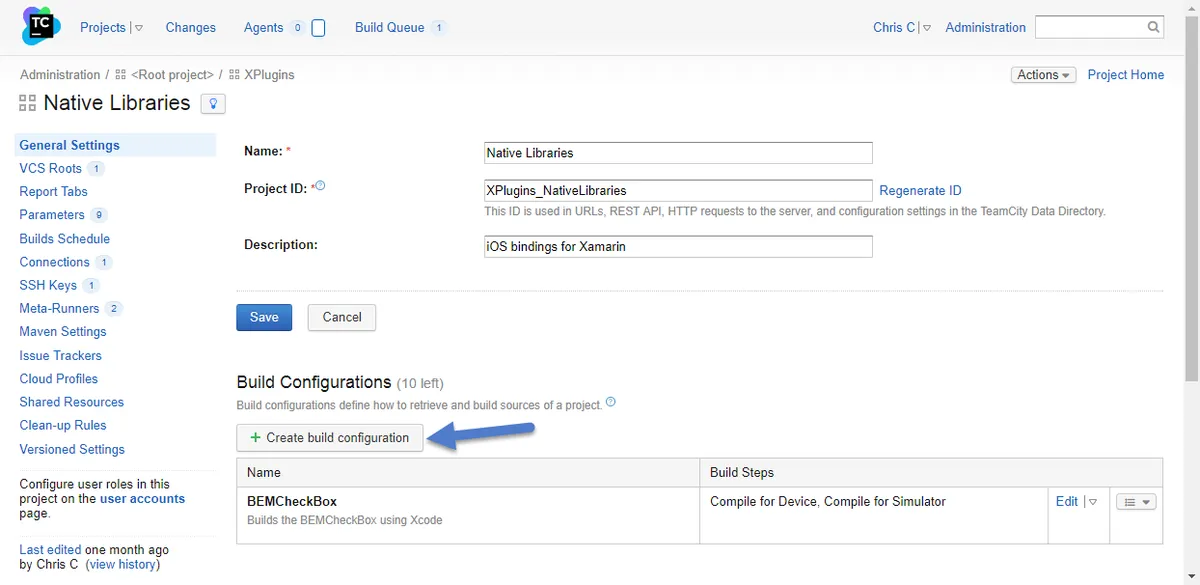Click the Save button
Image resolution: width=1200 pixels, height=585 pixels.
[x=264, y=317]
